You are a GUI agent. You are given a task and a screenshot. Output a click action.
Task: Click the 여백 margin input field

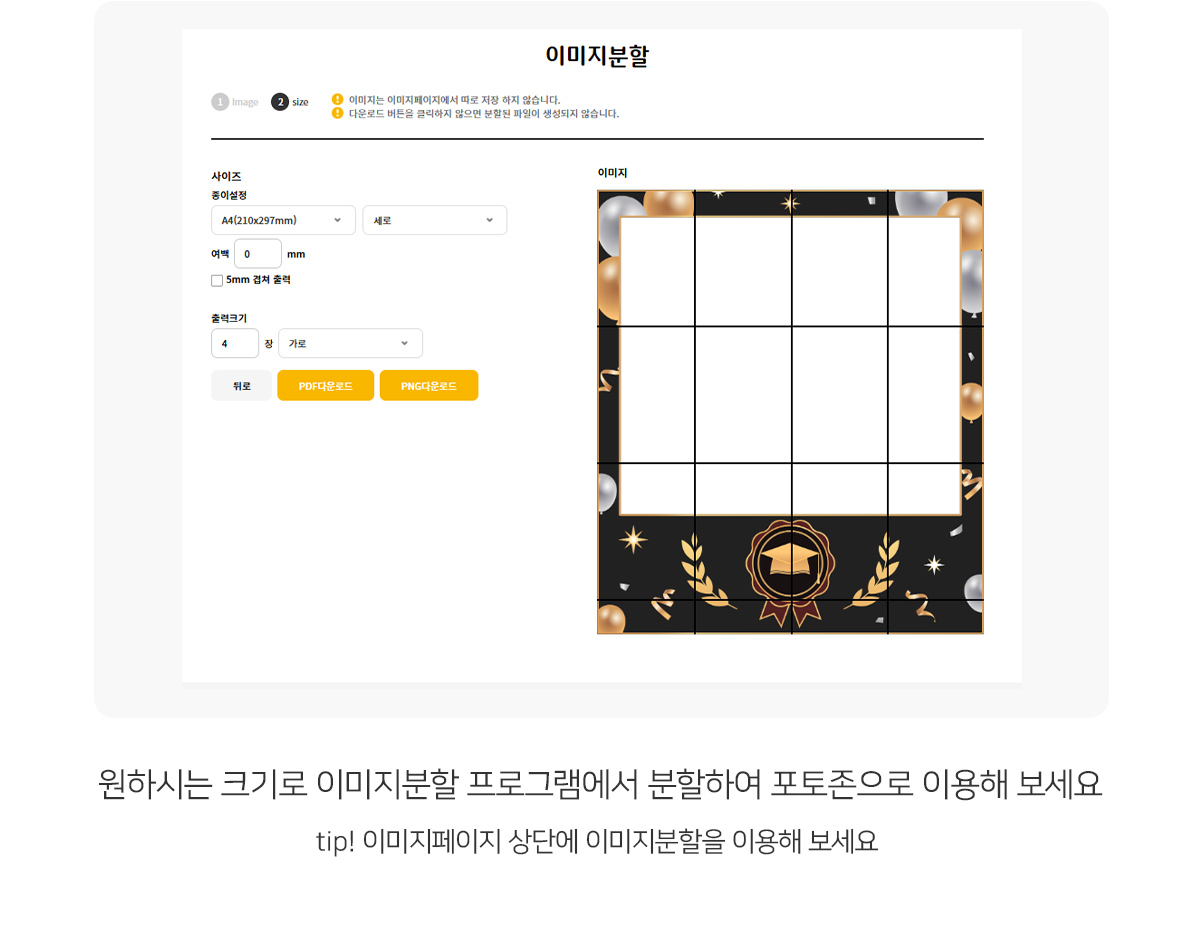(258, 254)
